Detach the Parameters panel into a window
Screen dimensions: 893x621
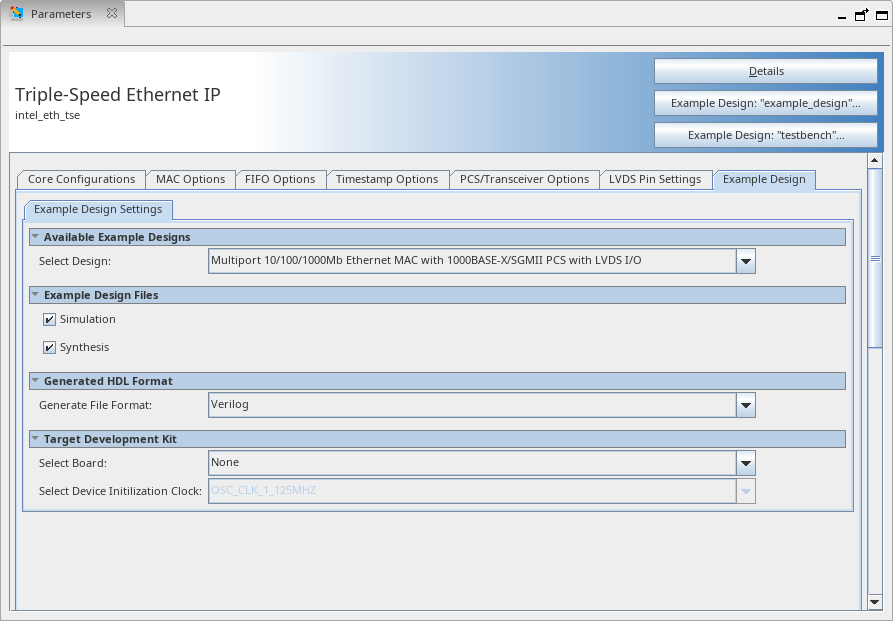point(862,14)
